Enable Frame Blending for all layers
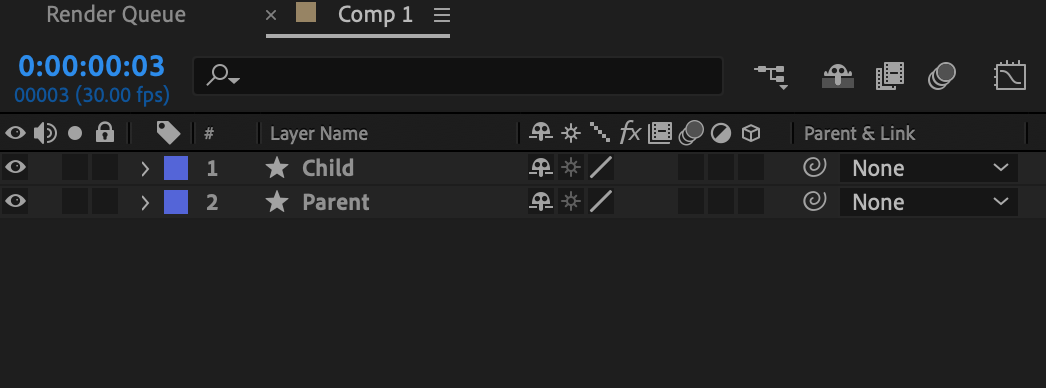1046x388 pixels. click(x=890, y=77)
